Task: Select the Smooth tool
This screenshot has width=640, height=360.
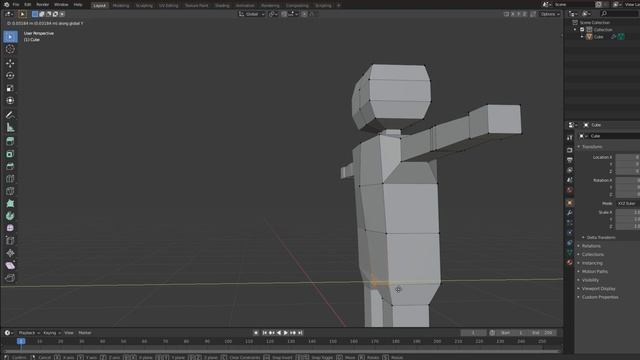Action: (10, 228)
